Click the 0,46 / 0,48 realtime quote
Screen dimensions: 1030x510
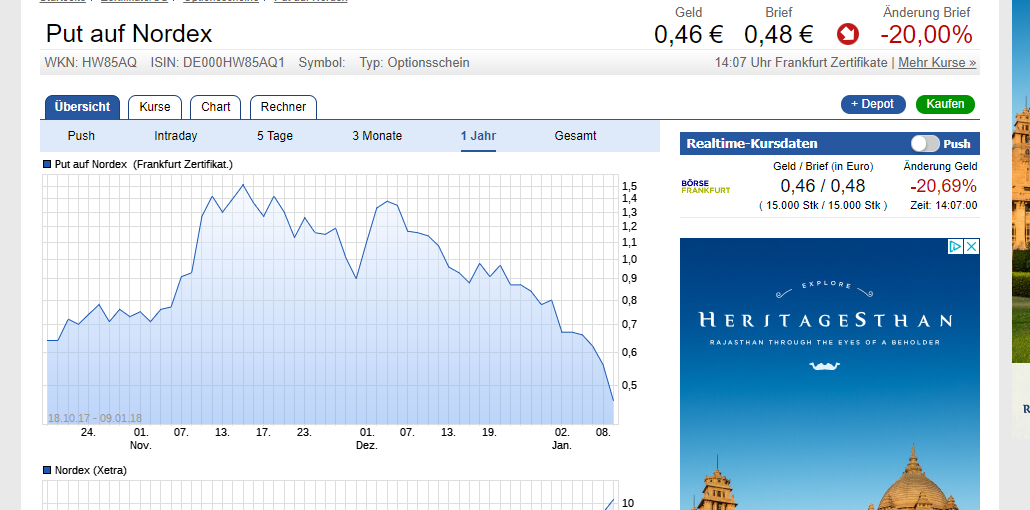pos(823,186)
